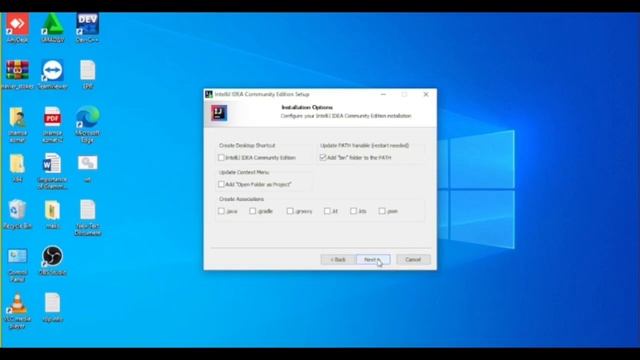Image resolution: width=640 pixels, height=360 pixels.
Task: Tick the .java association checkbox
Action: [x=221, y=211]
